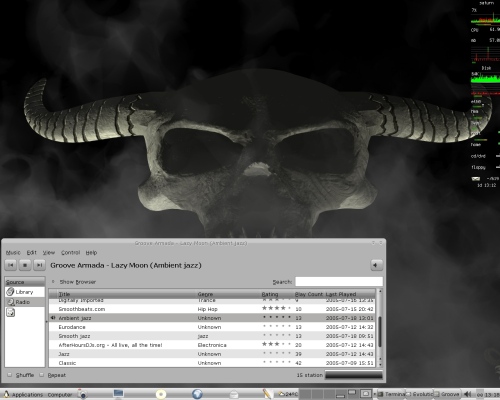
Task: Expand the Show Browser disclosure triangle
Action: [53, 282]
